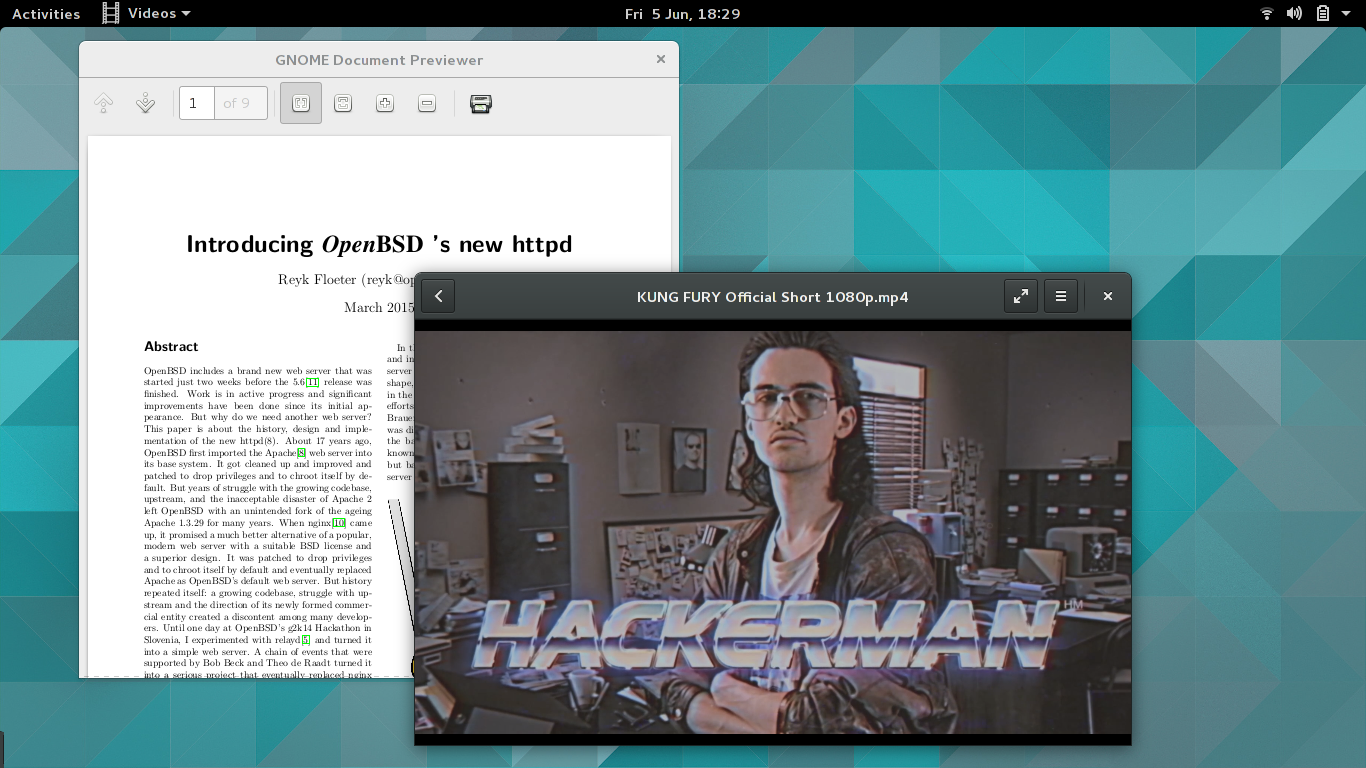Screen dimensions: 1366x768
Task: Toggle fullscreen mode for the video
Action: [x=1020, y=296]
